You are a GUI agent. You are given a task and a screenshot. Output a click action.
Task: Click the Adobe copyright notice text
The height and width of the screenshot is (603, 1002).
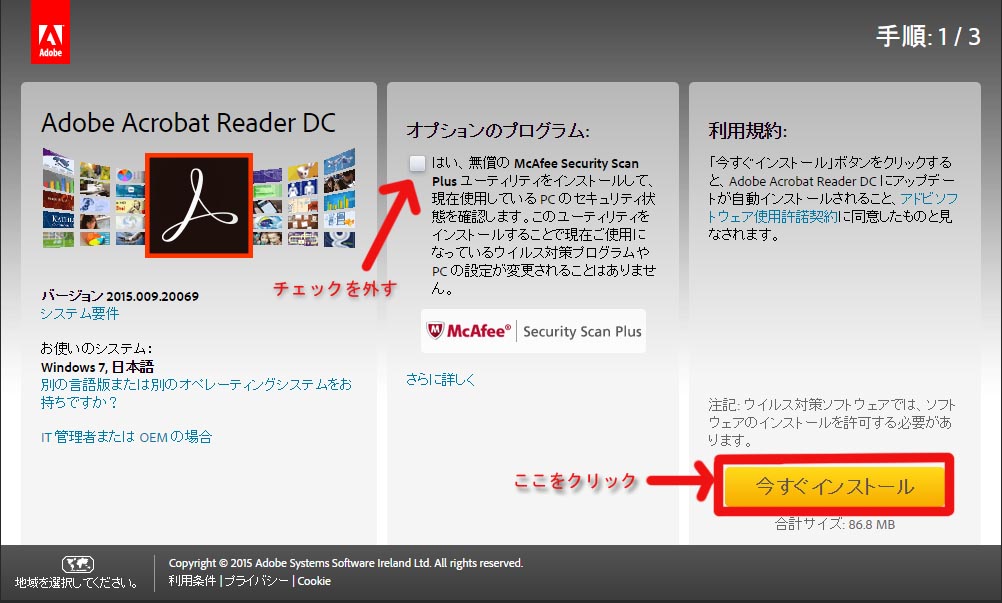346,563
